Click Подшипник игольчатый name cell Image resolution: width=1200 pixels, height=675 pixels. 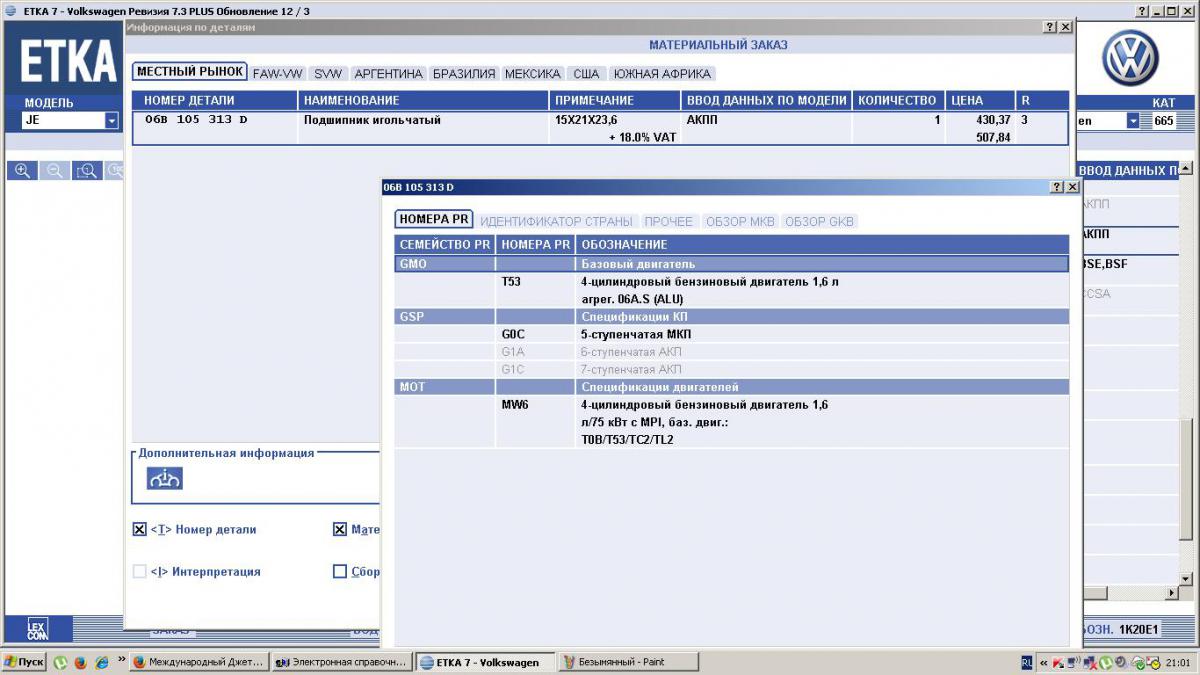click(372, 119)
